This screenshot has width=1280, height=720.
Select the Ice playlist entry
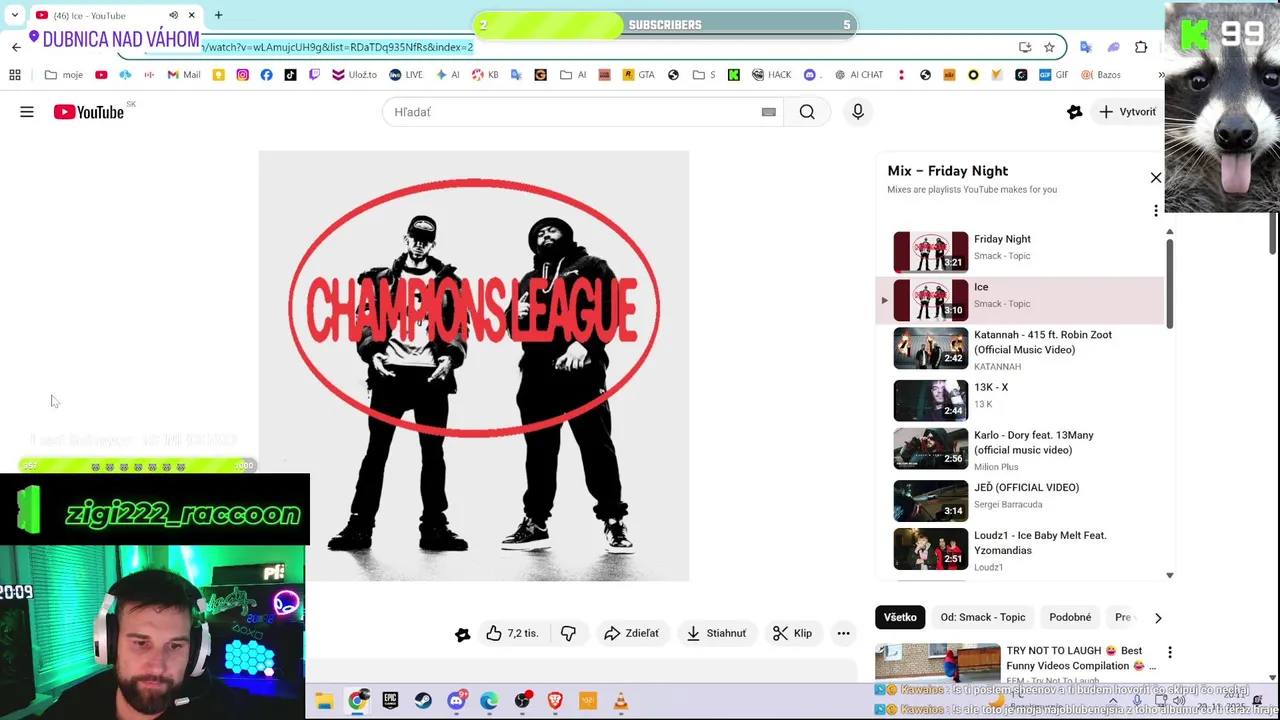pos(1020,299)
